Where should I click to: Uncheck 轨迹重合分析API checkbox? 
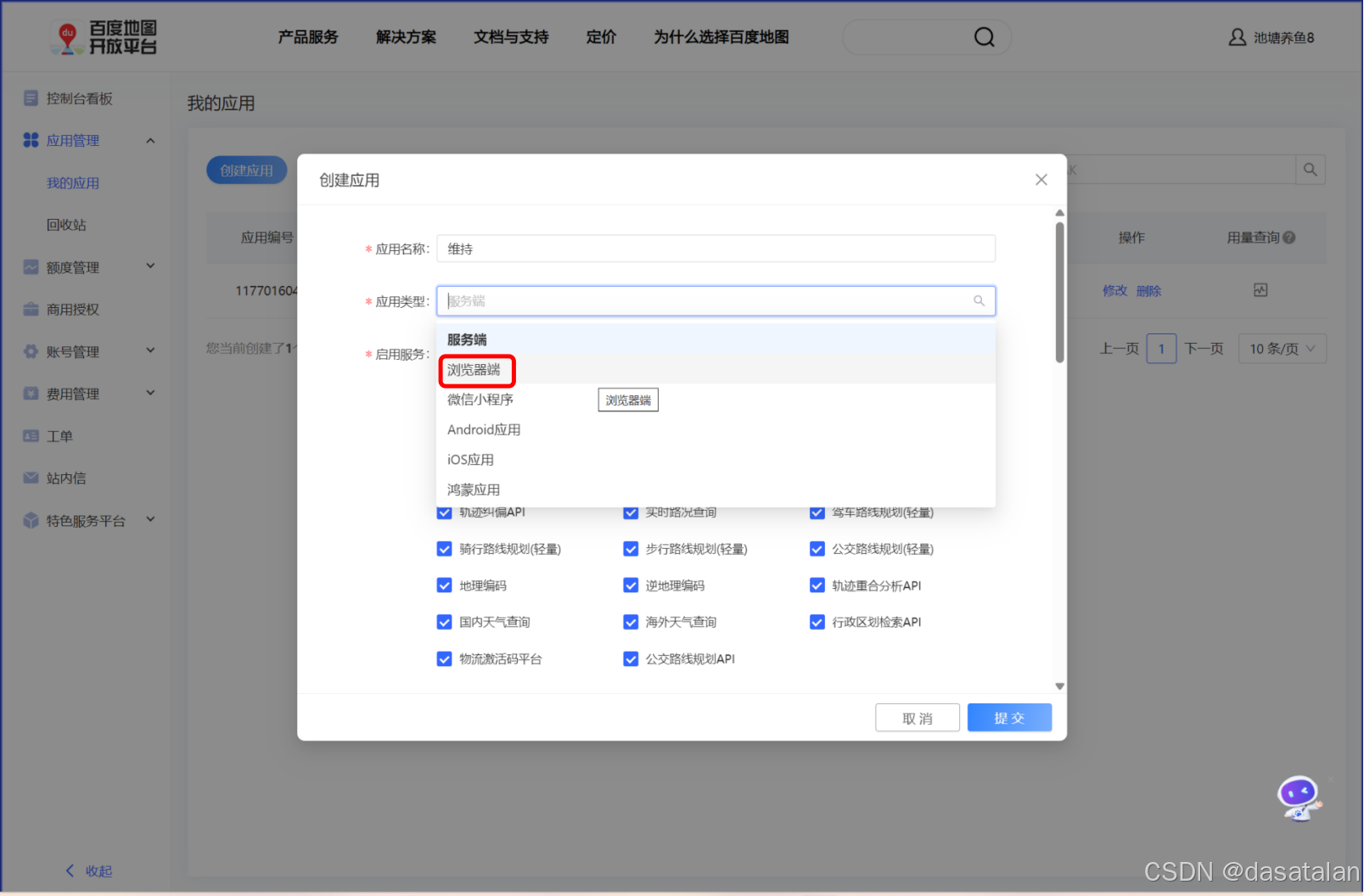[x=817, y=585]
